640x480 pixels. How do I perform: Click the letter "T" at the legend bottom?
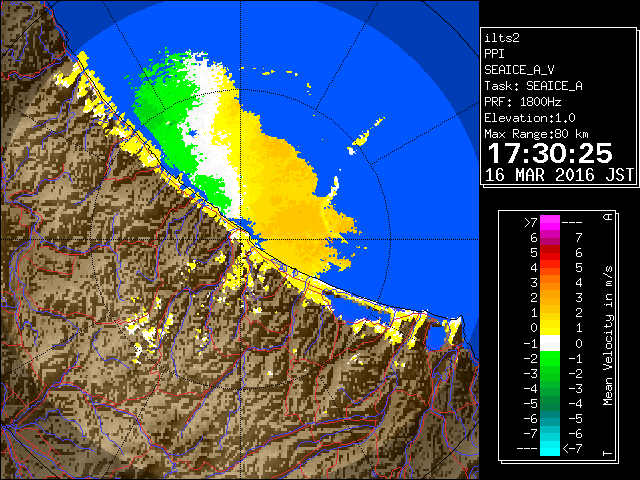click(608, 453)
